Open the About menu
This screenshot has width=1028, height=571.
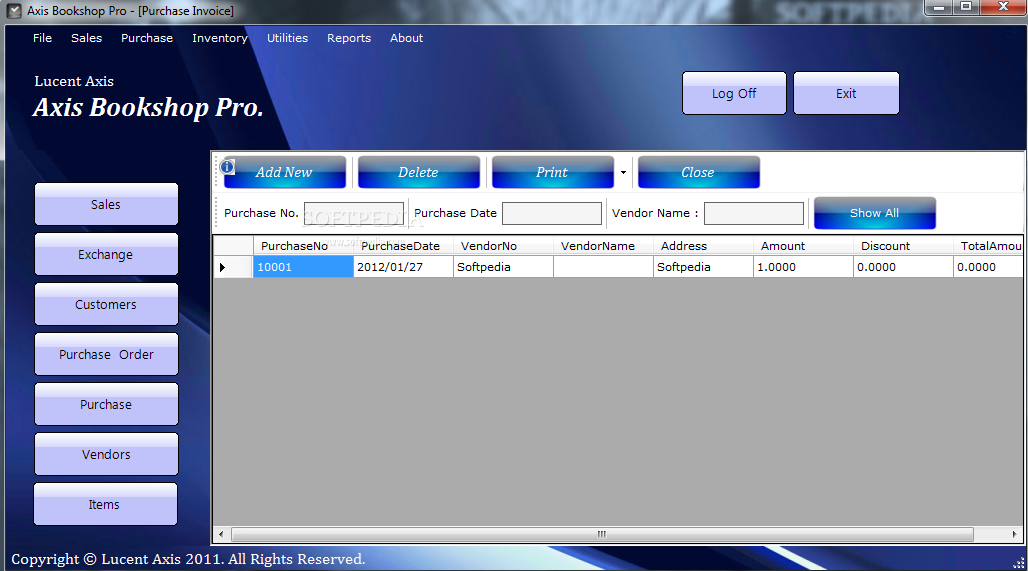[406, 38]
